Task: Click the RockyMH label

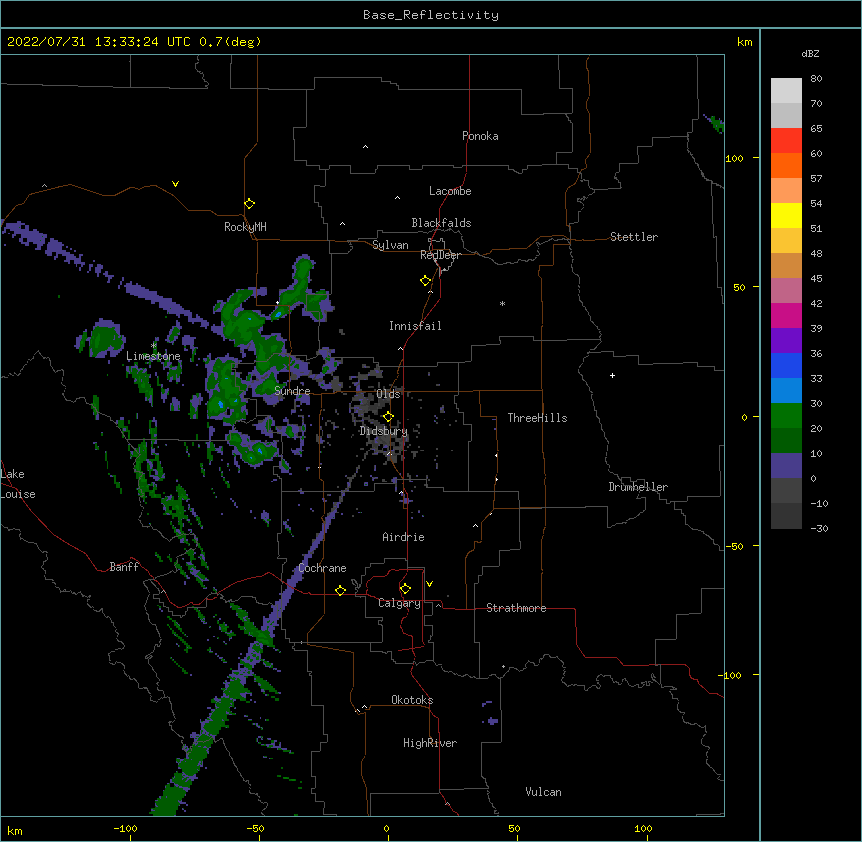Action: 245,226
